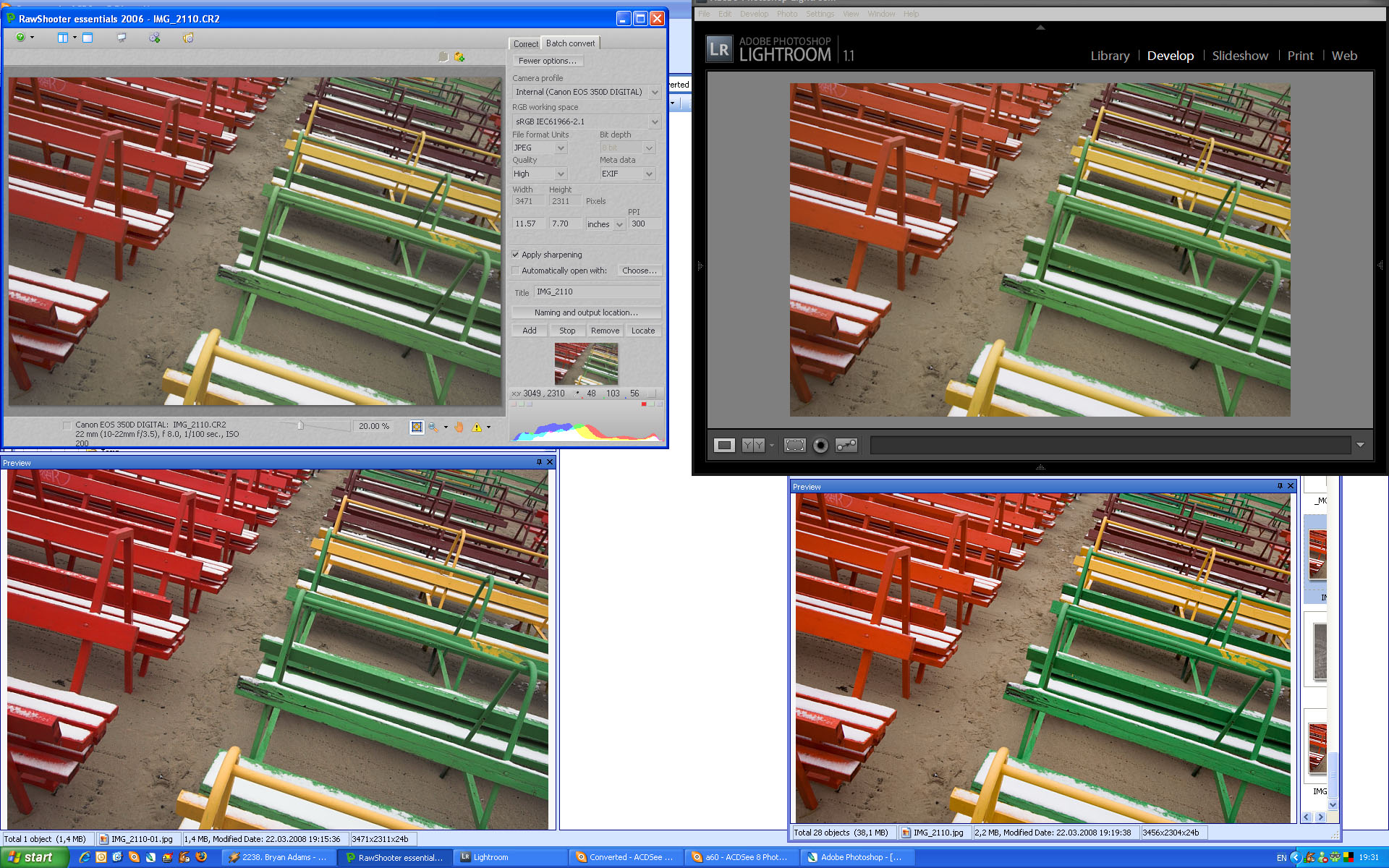
Task: Open the Quality High dropdown
Action: point(561,174)
